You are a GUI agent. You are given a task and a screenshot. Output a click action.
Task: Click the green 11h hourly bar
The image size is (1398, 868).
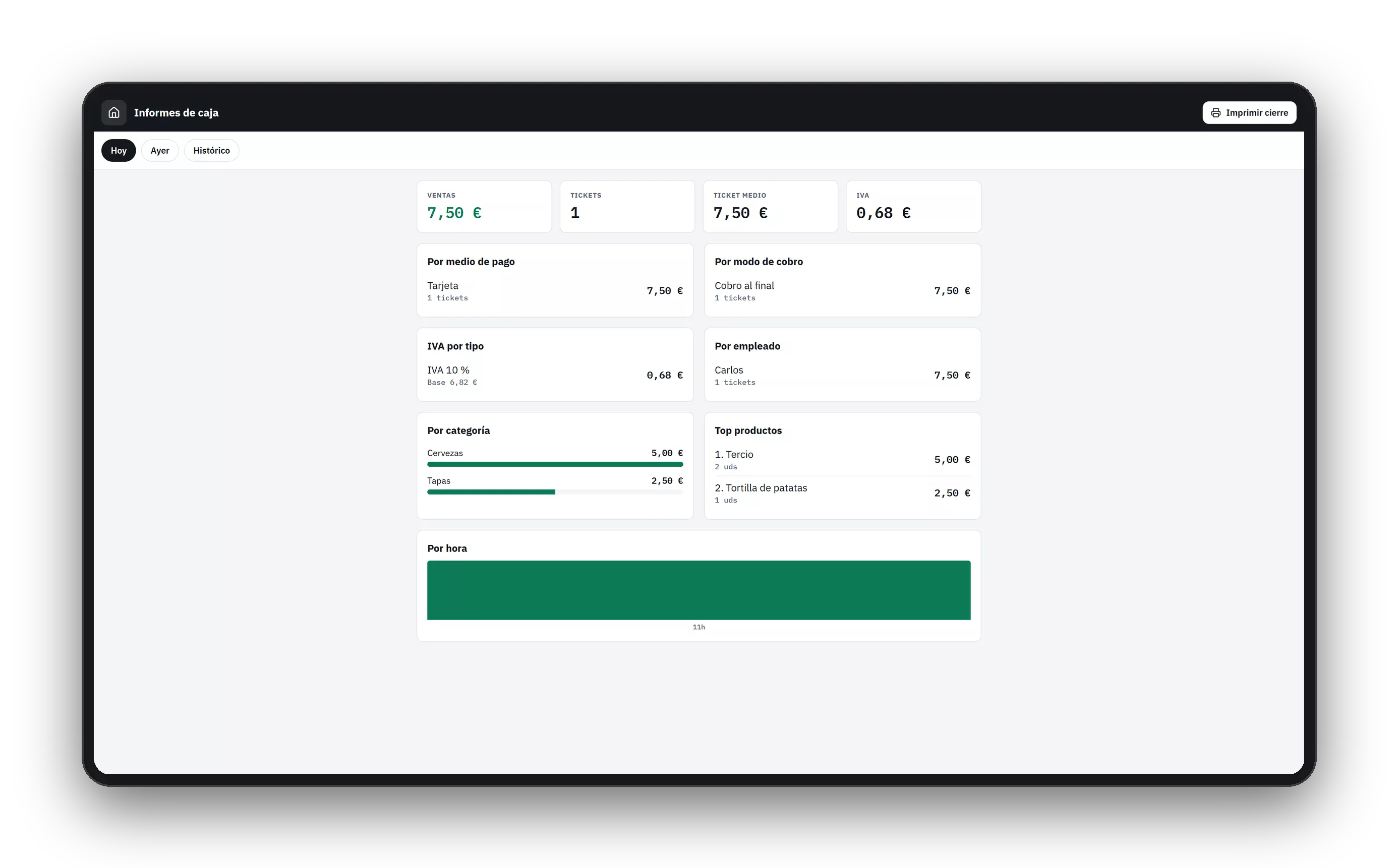click(x=698, y=590)
